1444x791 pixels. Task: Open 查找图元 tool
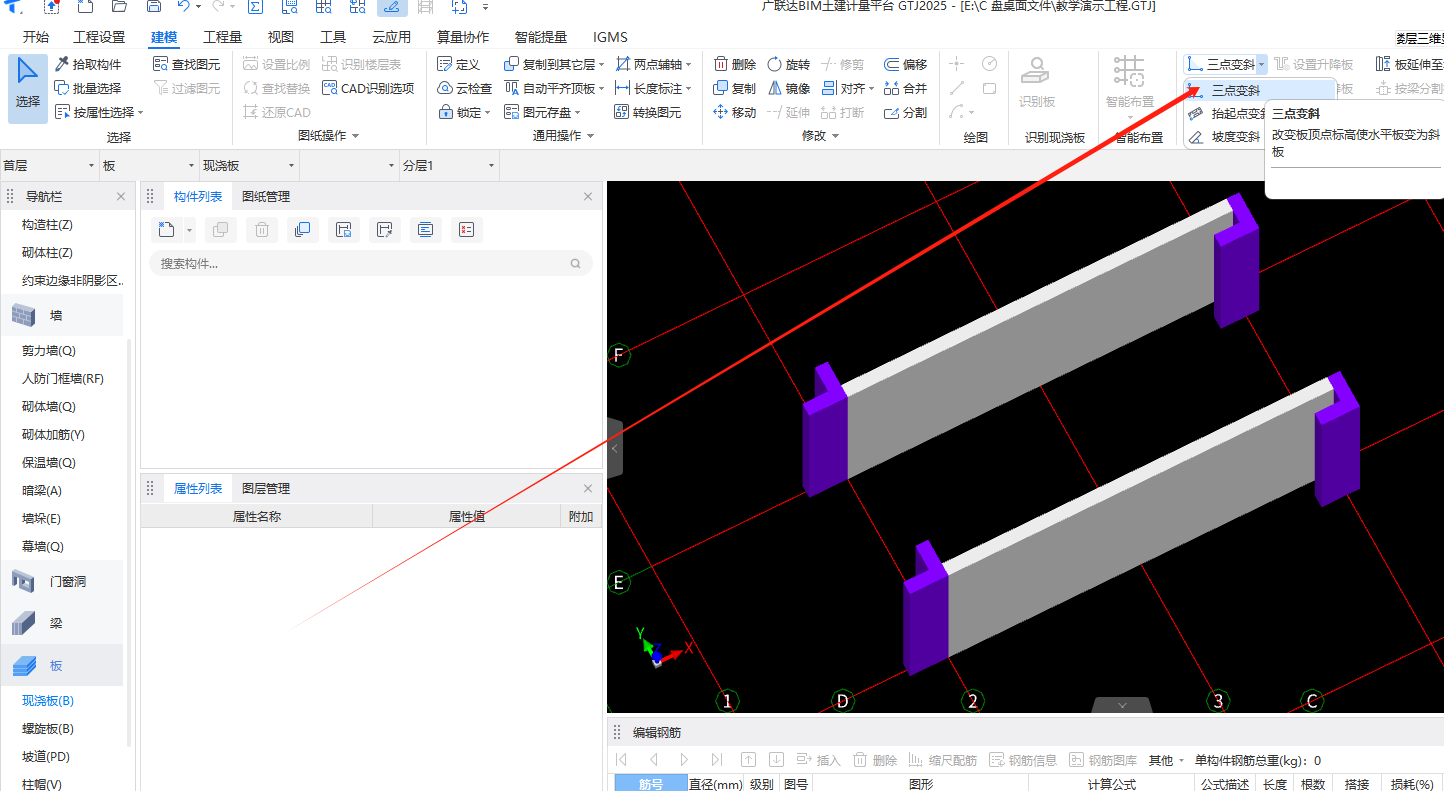click(x=187, y=64)
